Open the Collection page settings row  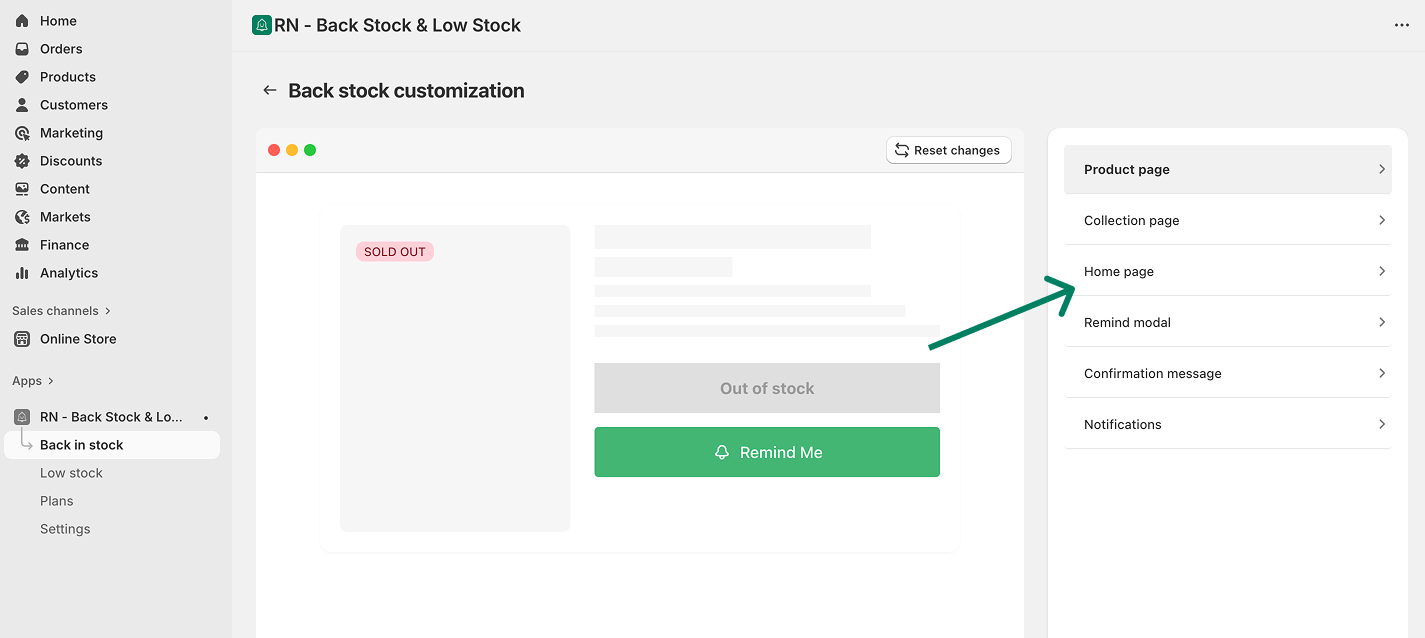point(1227,220)
